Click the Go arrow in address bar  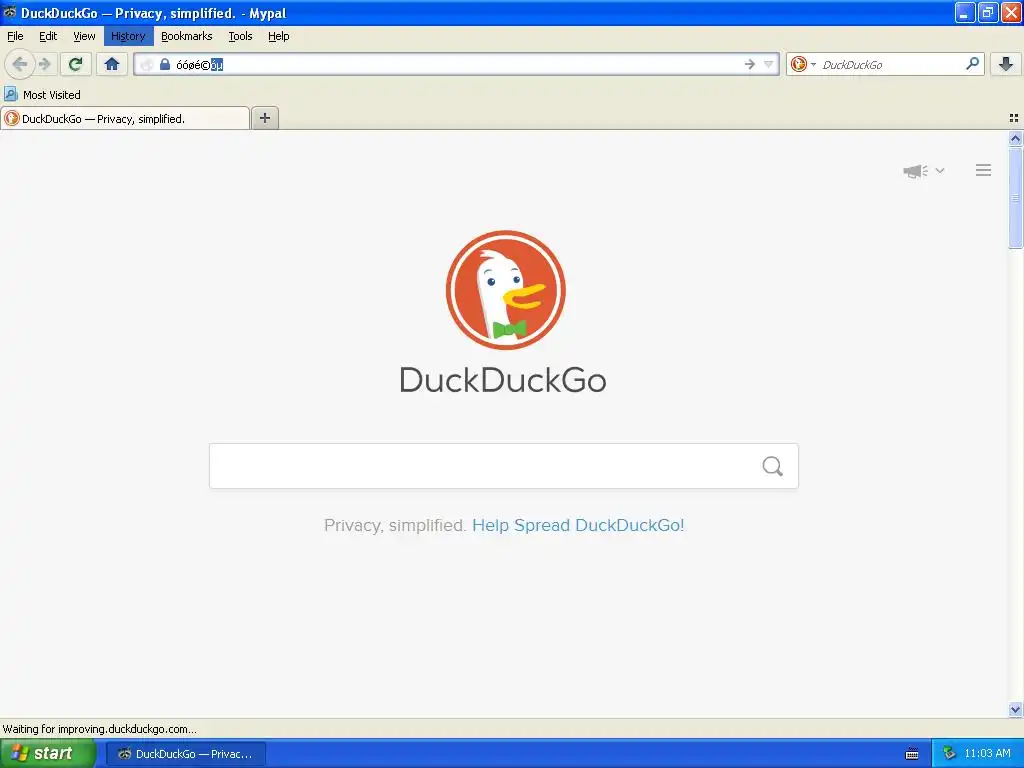(749, 64)
